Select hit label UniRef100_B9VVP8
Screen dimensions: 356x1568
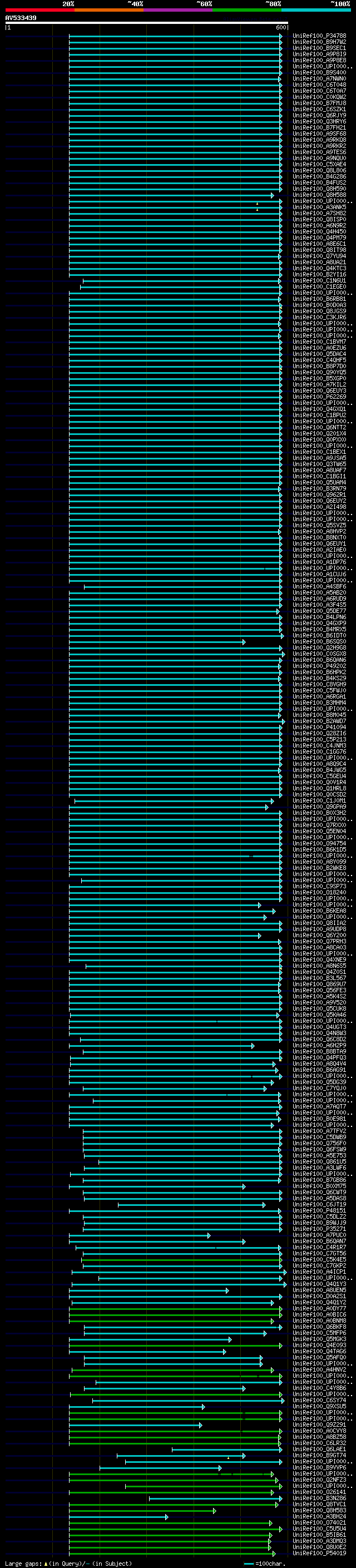(319, 1467)
